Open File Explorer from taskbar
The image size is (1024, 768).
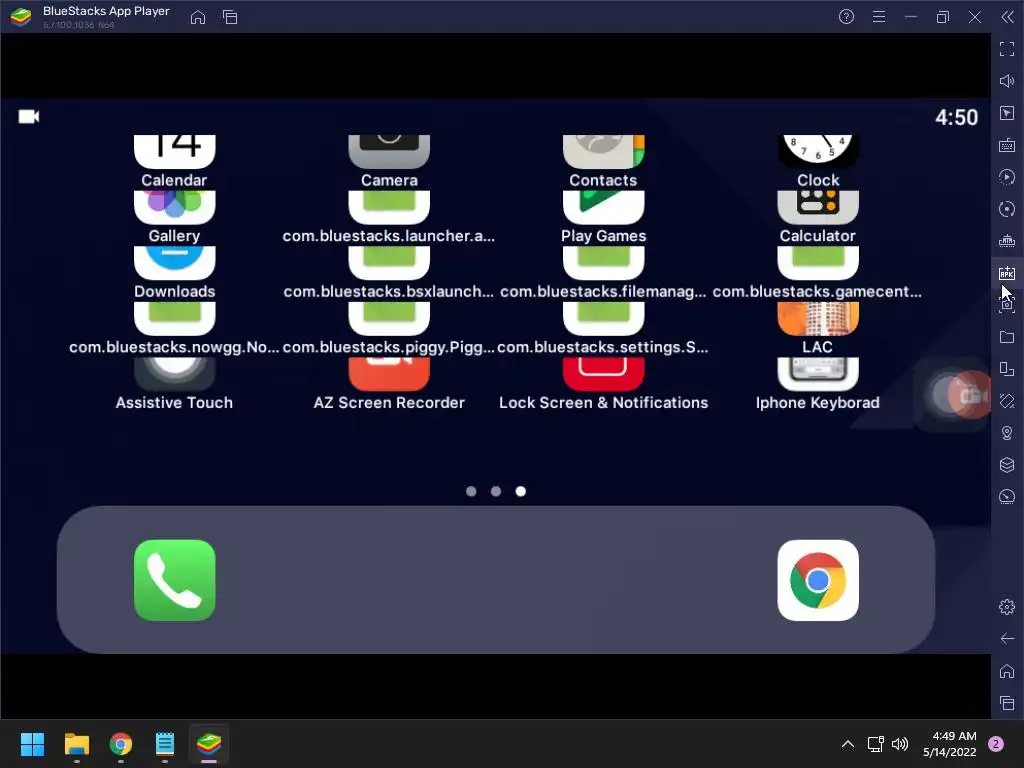pos(76,744)
